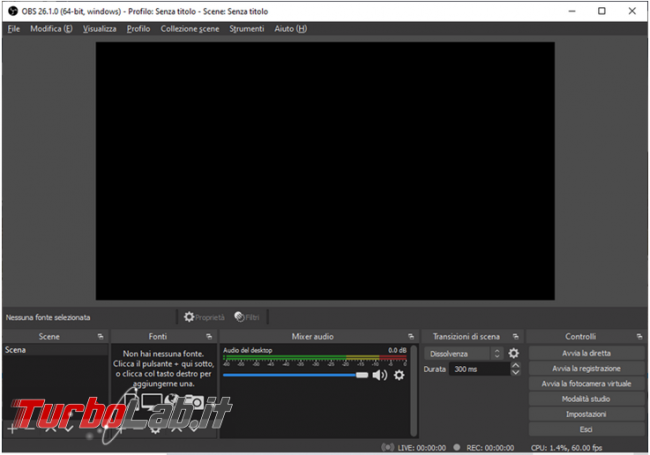Image resolution: width=650 pixels, height=455 pixels.
Task: Click the LIVE broadcast status icon
Action: point(388,447)
